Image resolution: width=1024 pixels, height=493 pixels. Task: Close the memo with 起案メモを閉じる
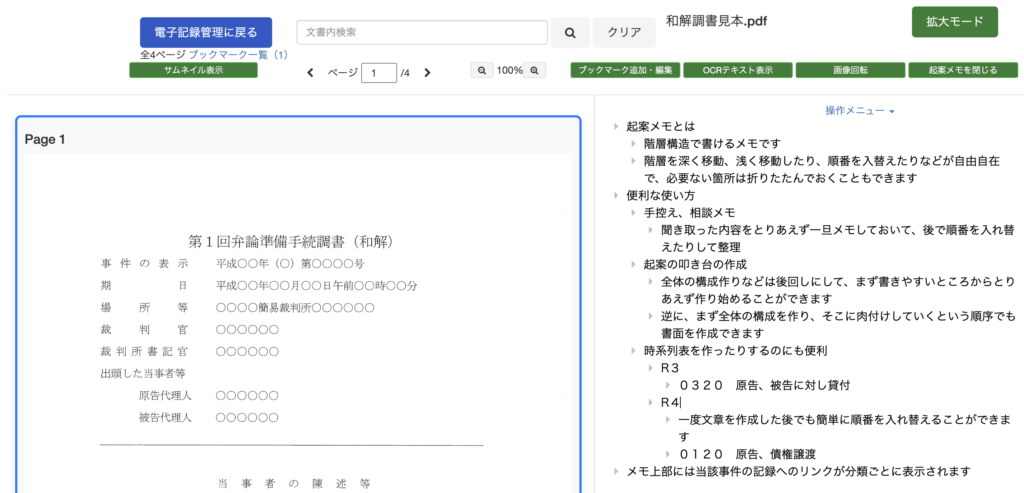point(962,71)
